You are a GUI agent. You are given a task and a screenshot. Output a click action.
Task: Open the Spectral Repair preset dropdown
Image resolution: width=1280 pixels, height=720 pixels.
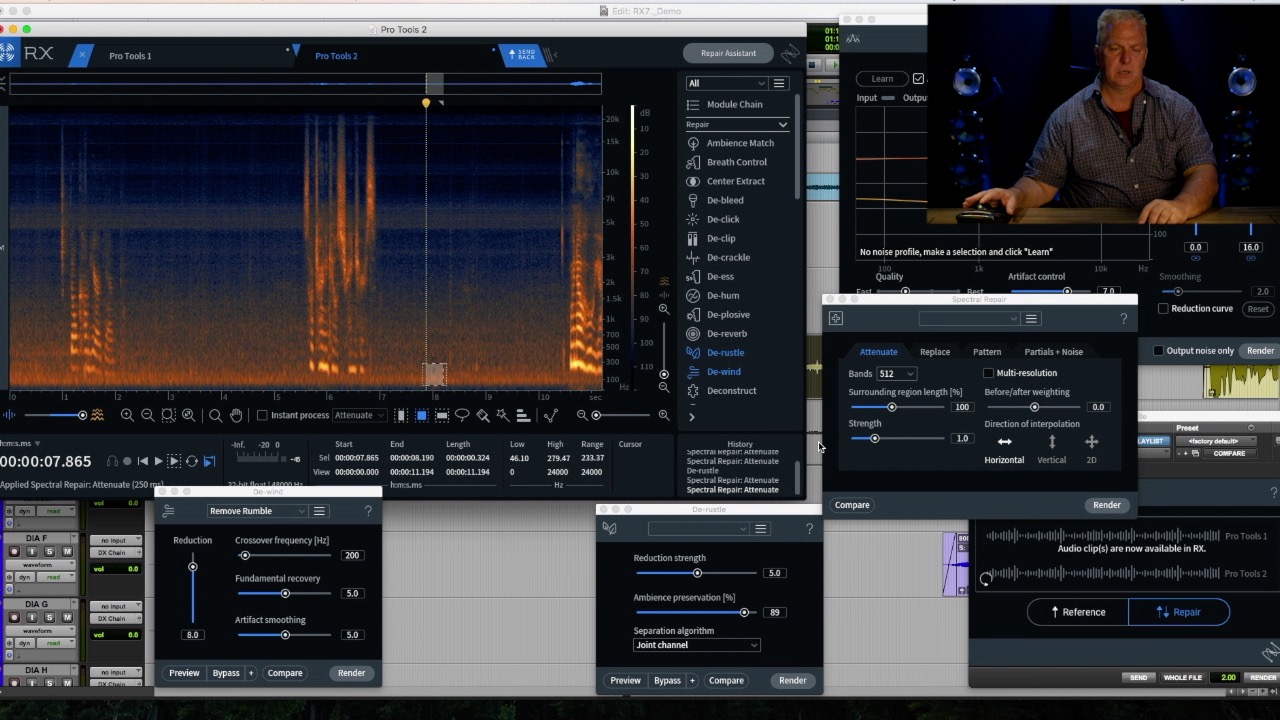click(x=969, y=319)
